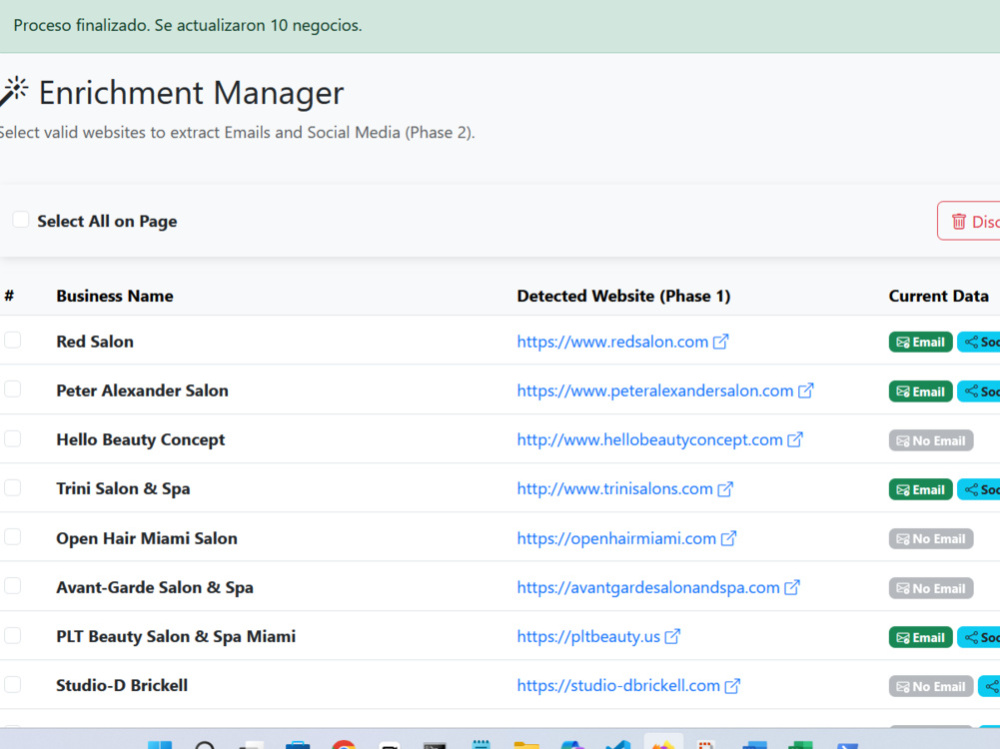Click No Email badge for Avant-Garde Salon & Spa

[930, 588]
